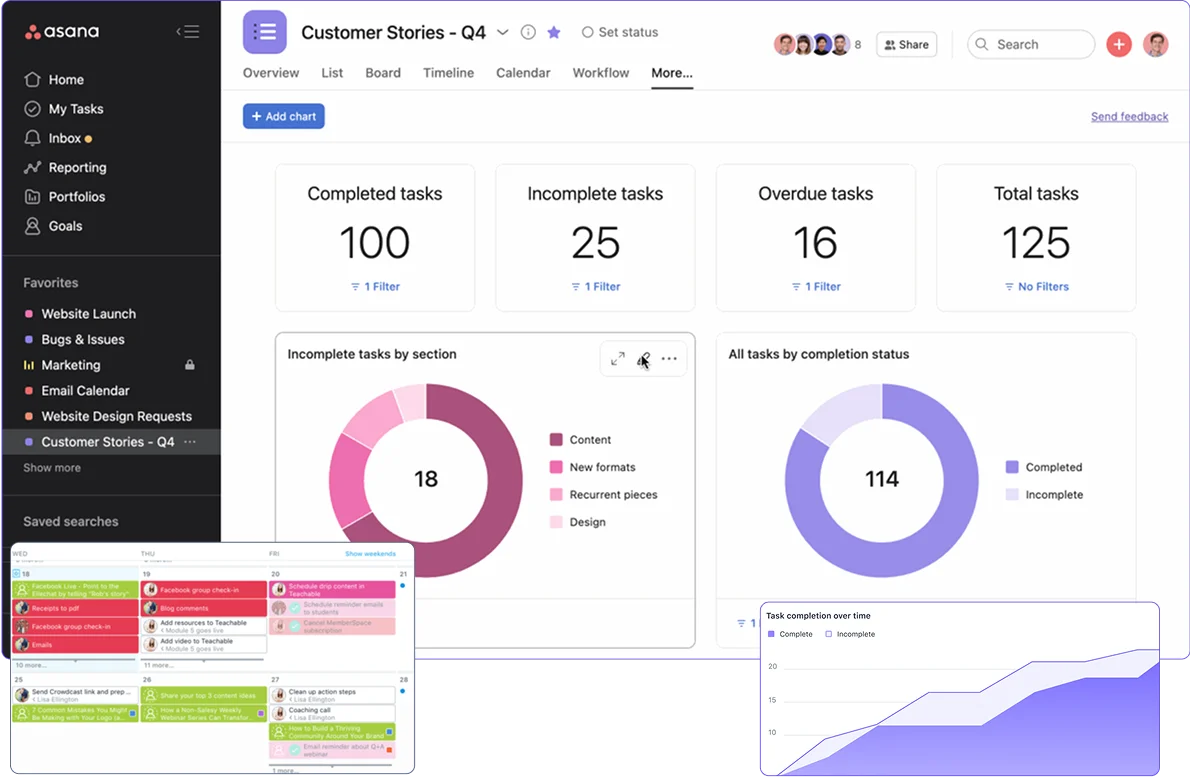
Task: Click the Overdue tasks count 16
Action: (x=816, y=243)
